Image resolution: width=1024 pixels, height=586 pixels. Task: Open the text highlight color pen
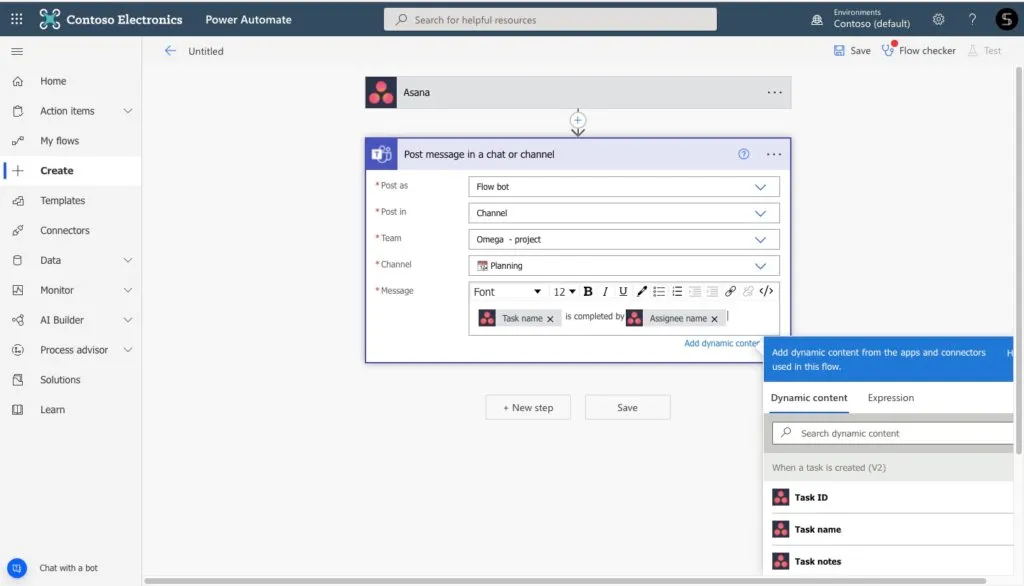point(641,291)
